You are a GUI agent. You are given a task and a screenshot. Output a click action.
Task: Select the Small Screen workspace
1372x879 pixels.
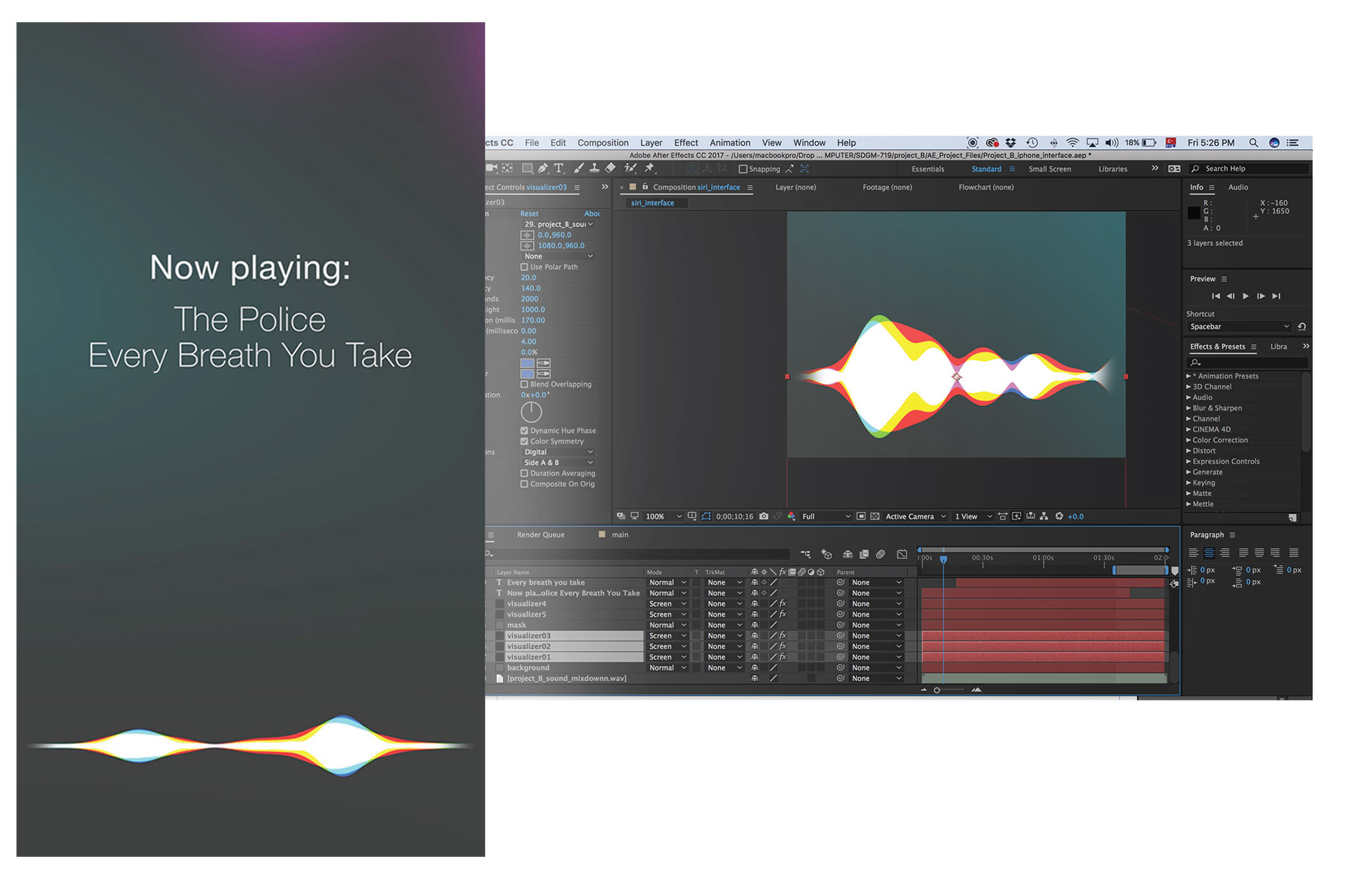(1049, 169)
